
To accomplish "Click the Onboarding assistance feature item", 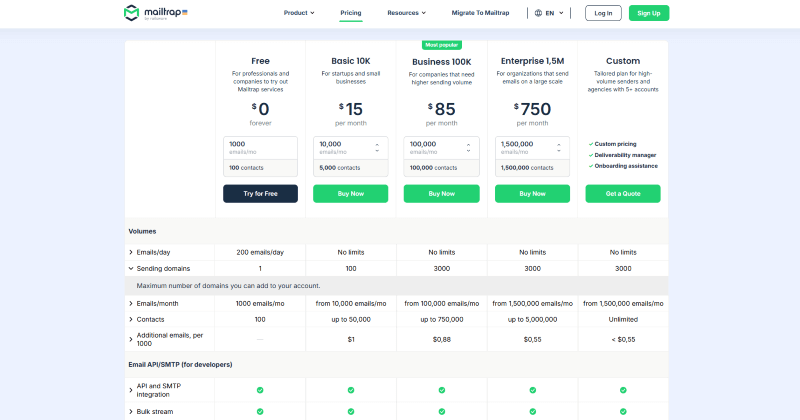I will pyautogui.click(x=623, y=166).
